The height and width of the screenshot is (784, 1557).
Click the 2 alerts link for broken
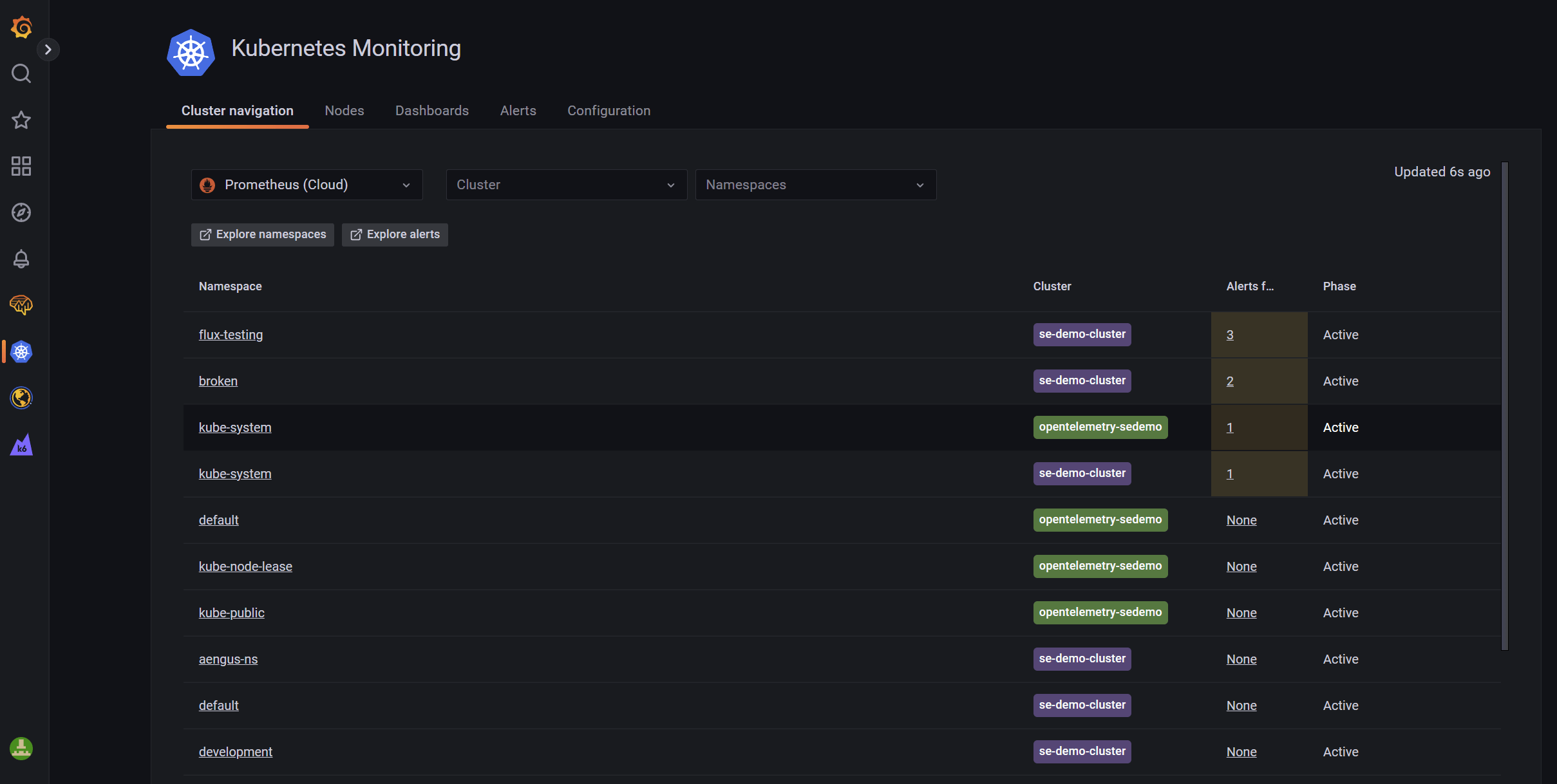[x=1230, y=381]
